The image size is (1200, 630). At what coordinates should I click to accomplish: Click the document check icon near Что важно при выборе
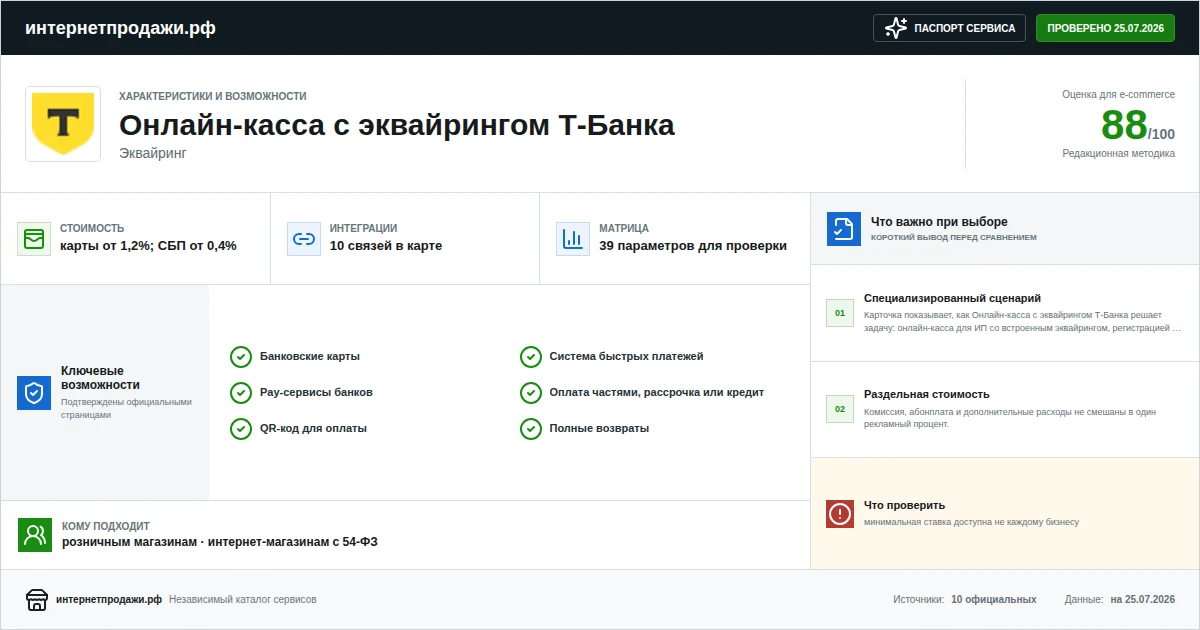pos(843,229)
